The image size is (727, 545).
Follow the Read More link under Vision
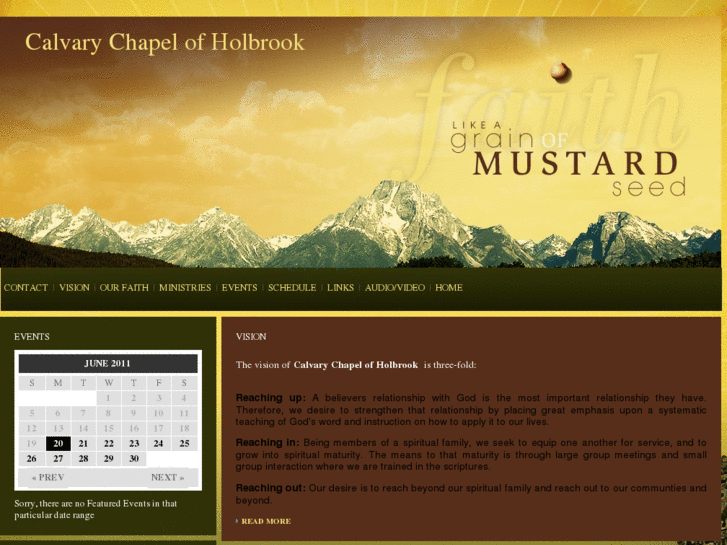[266, 521]
